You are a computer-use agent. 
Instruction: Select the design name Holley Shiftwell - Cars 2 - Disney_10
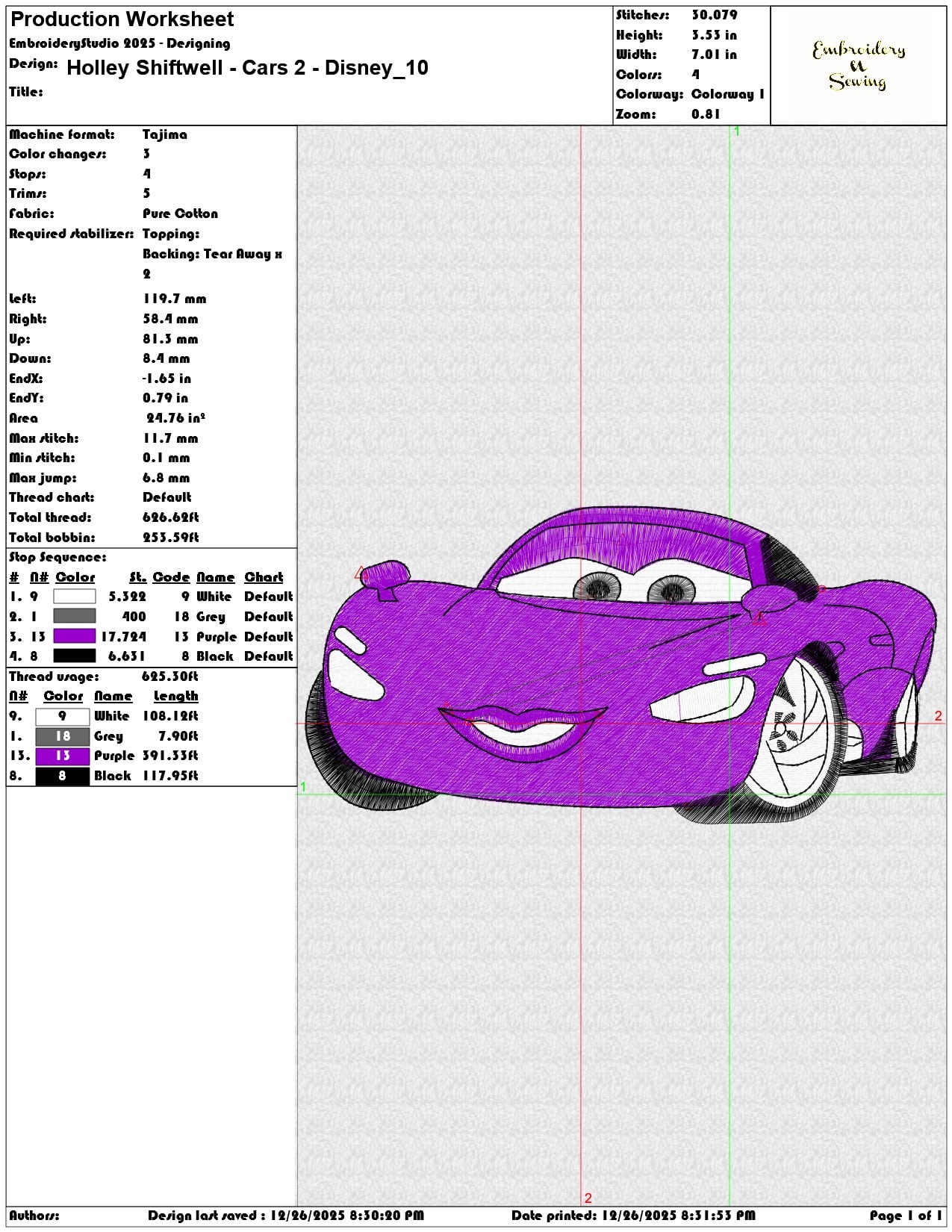(x=247, y=68)
